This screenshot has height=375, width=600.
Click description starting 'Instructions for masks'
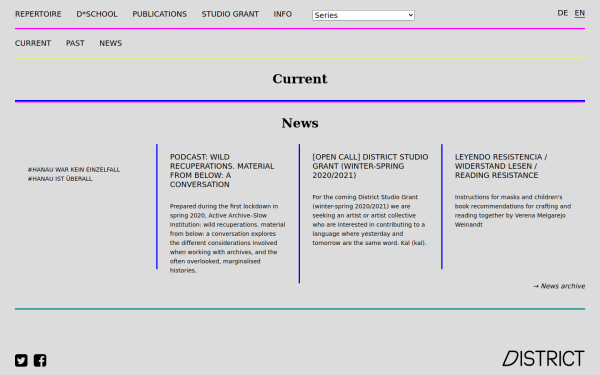(x=513, y=210)
